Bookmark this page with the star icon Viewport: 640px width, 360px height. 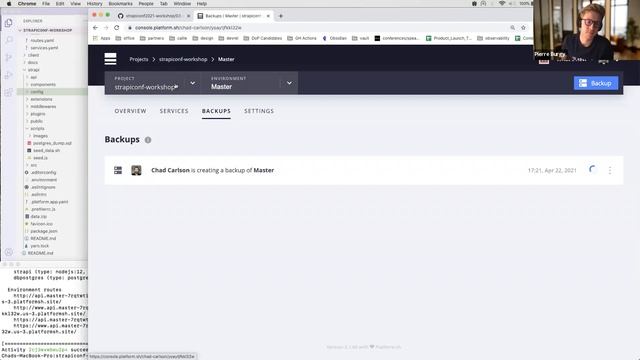point(523,28)
